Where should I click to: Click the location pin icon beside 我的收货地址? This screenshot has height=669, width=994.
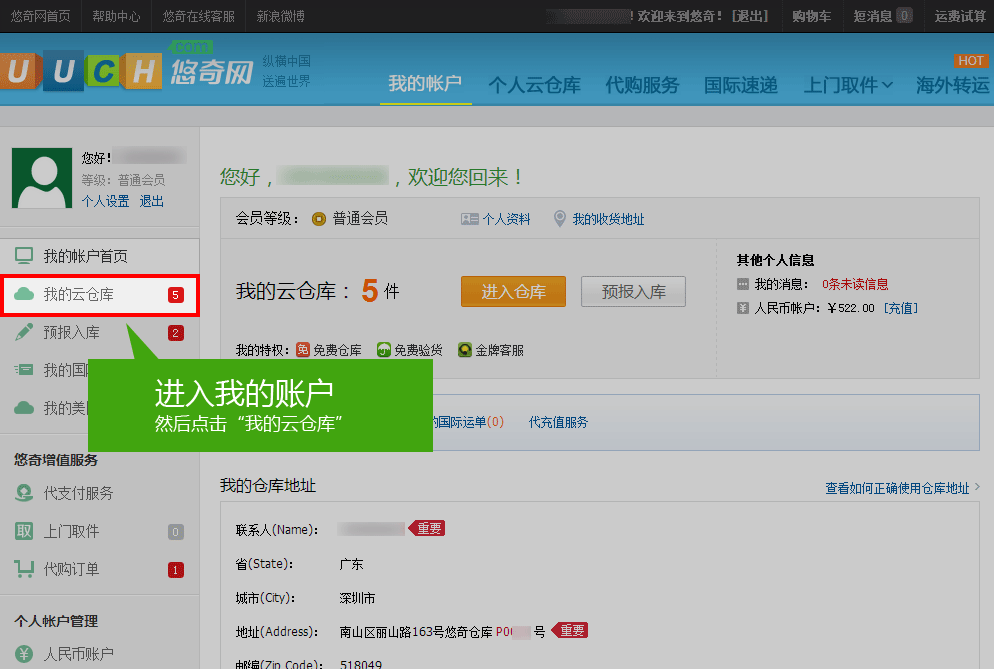coord(560,219)
